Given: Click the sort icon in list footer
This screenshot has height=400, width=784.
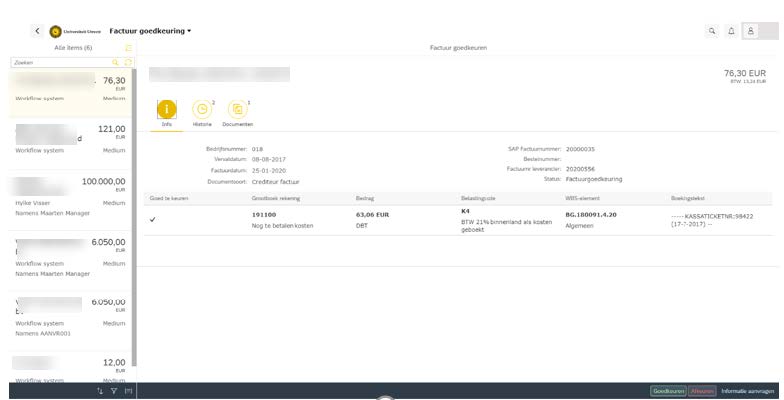Looking at the screenshot, I should (x=100, y=391).
